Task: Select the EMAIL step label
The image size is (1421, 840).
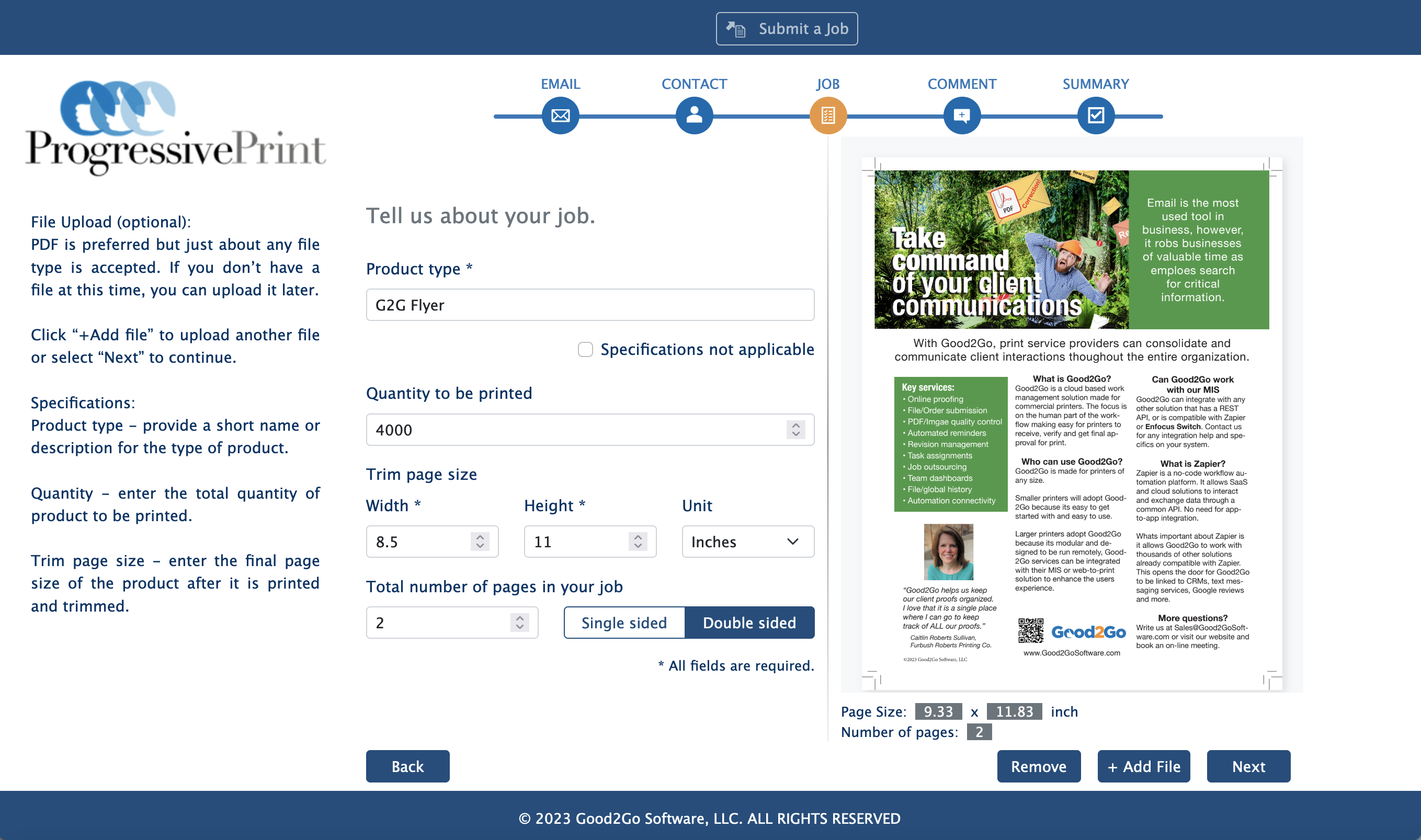Action: [560, 84]
